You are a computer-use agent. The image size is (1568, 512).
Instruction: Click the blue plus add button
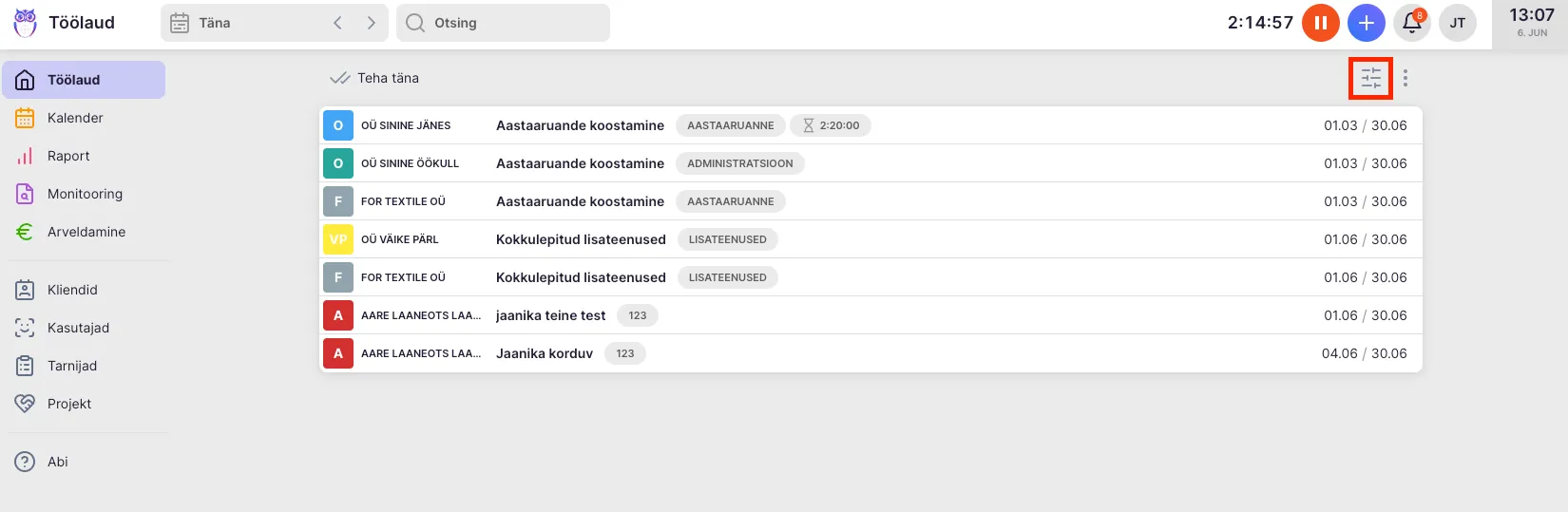click(1366, 23)
